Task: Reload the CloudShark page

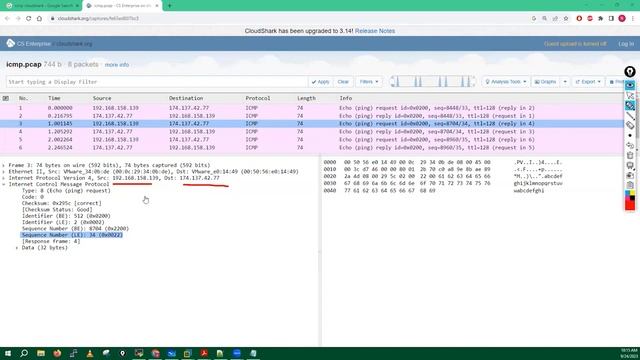Action: point(29,18)
